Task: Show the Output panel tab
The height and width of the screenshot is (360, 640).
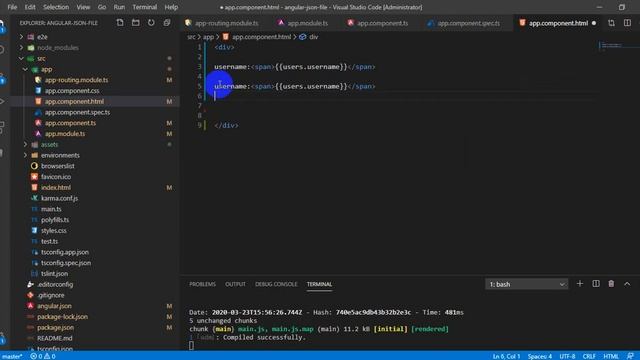Action: click(x=236, y=284)
